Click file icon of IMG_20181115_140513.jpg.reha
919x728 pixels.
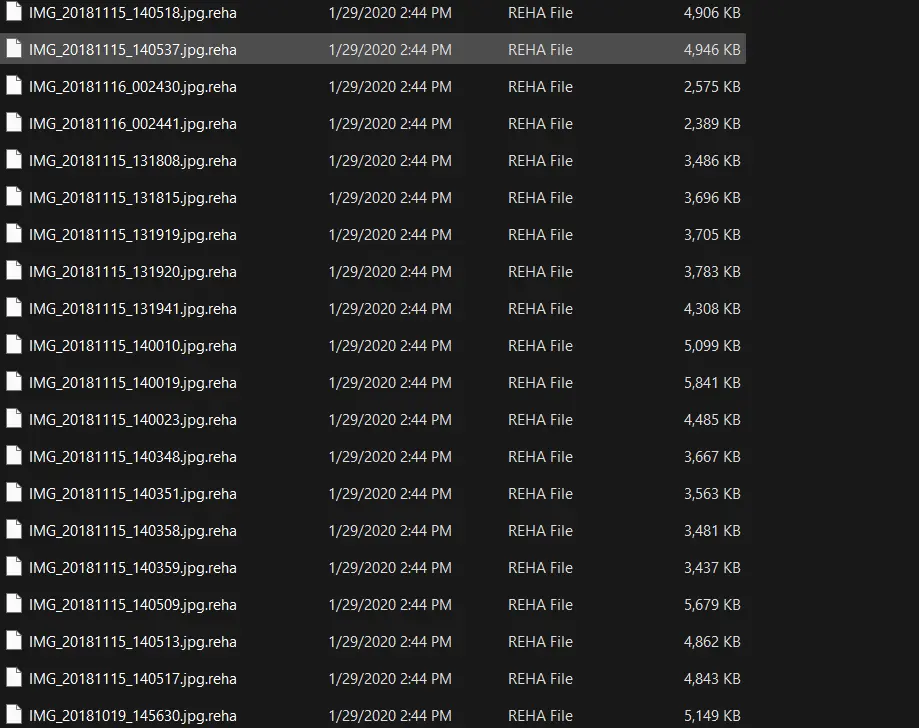(x=14, y=640)
